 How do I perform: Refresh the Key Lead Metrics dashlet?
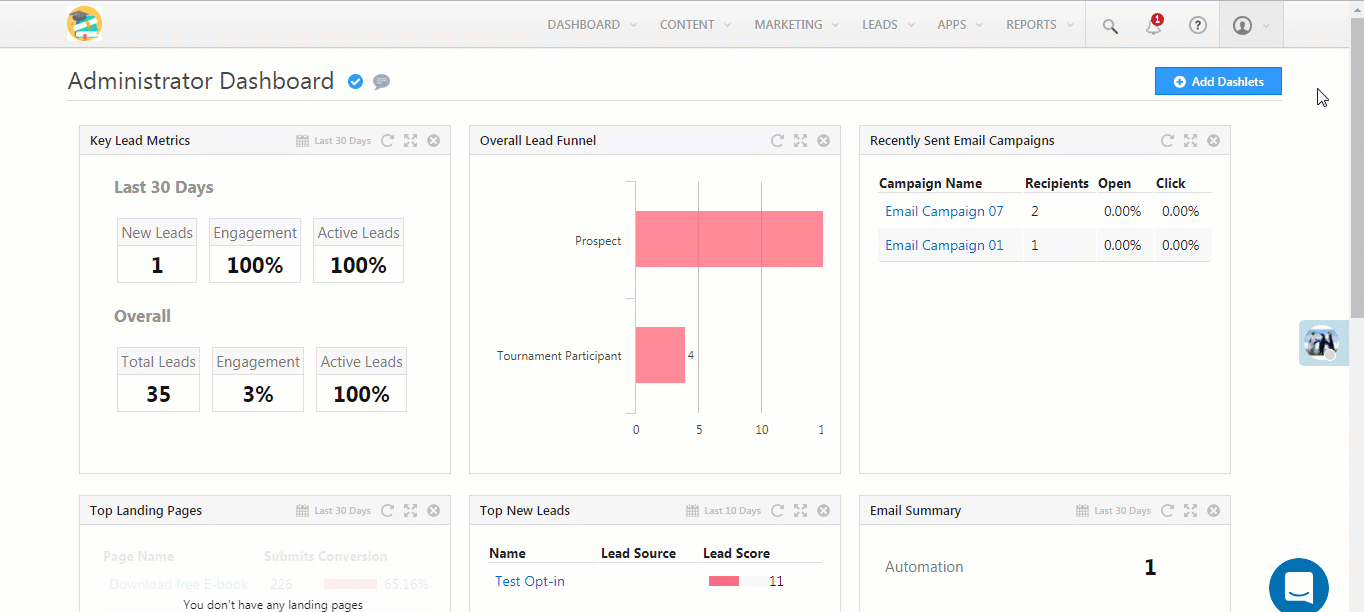click(388, 140)
